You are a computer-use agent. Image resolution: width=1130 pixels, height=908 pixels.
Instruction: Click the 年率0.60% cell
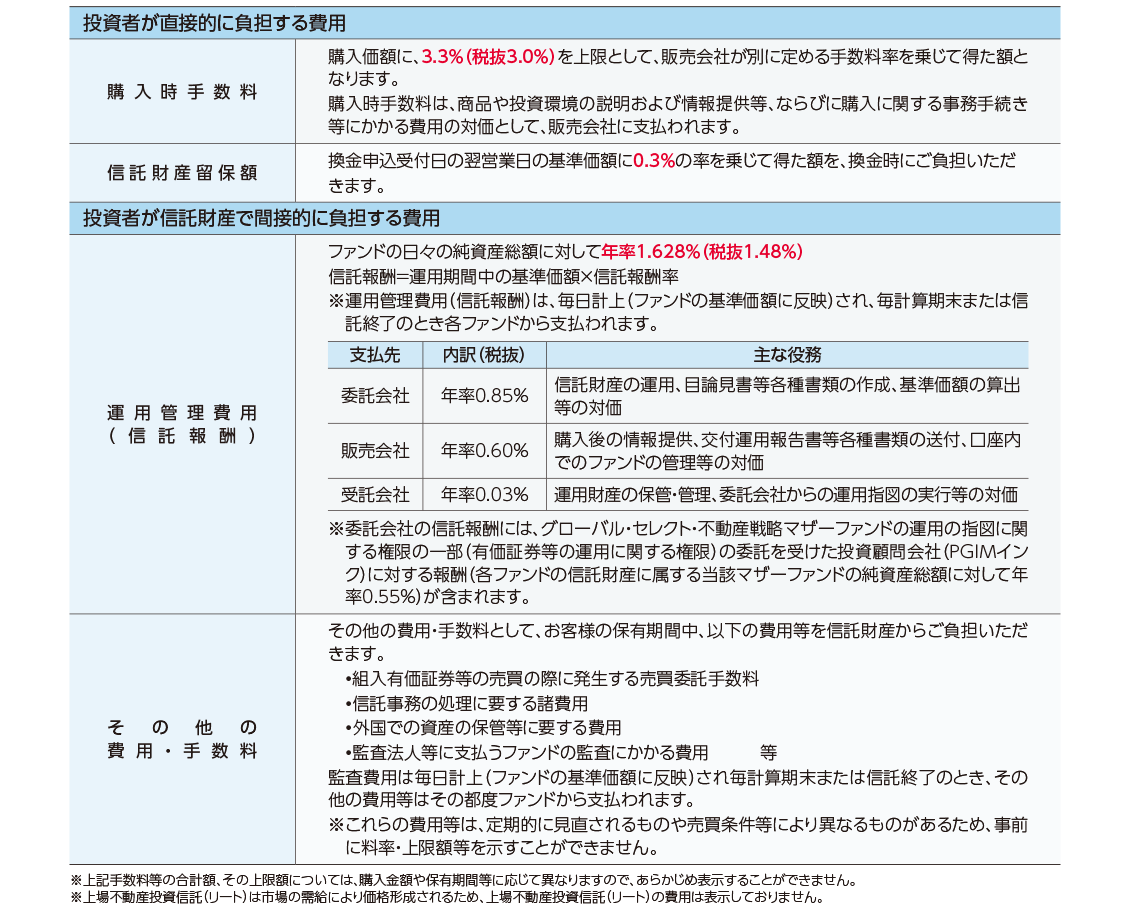coord(484,451)
